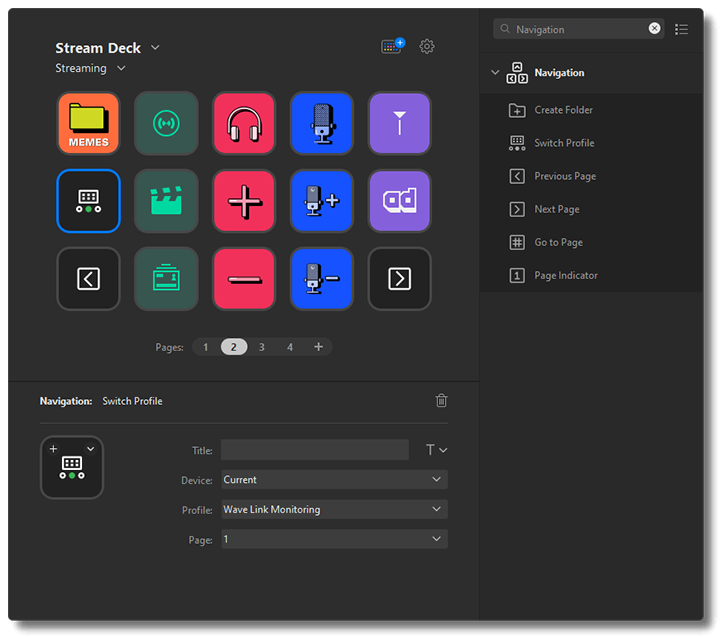Add a new page with plus
The height and width of the screenshot is (637, 720).
point(318,347)
